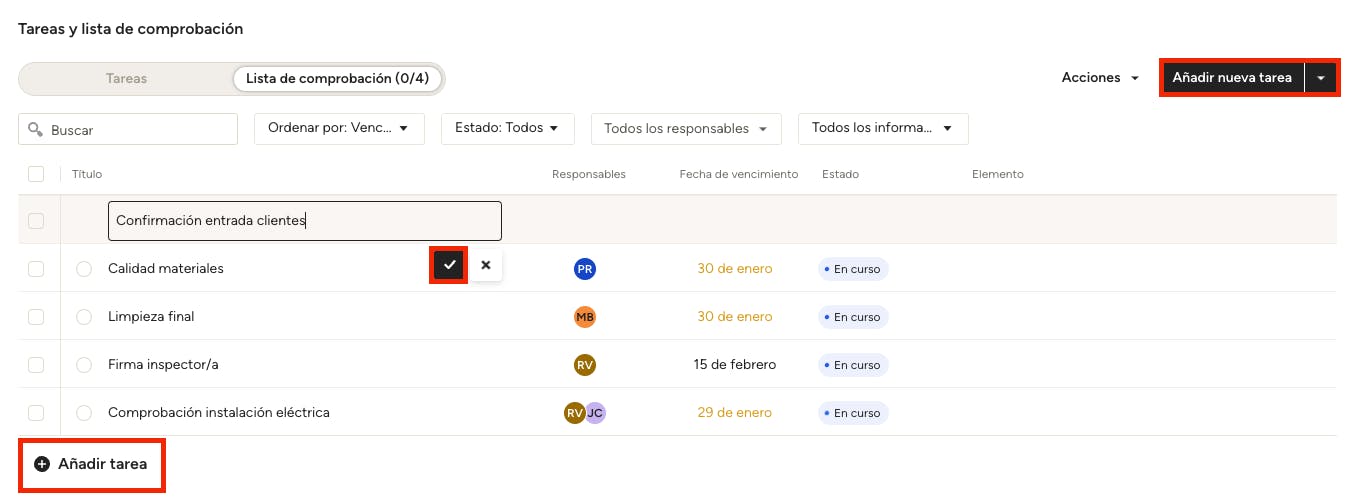Viewport: 1353px width, 502px height.
Task: Expand the Estado: Todos filter
Action: [x=507, y=128]
